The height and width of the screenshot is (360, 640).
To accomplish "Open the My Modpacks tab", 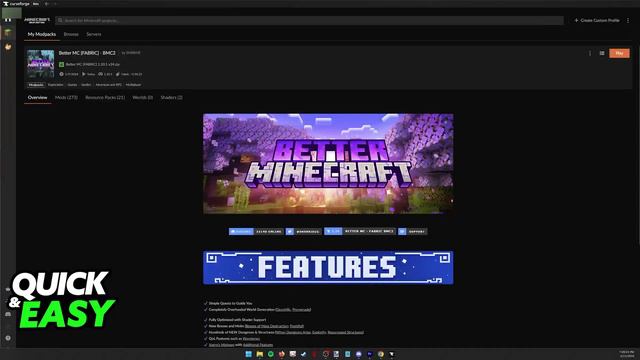I will click(x=42, y=34).
